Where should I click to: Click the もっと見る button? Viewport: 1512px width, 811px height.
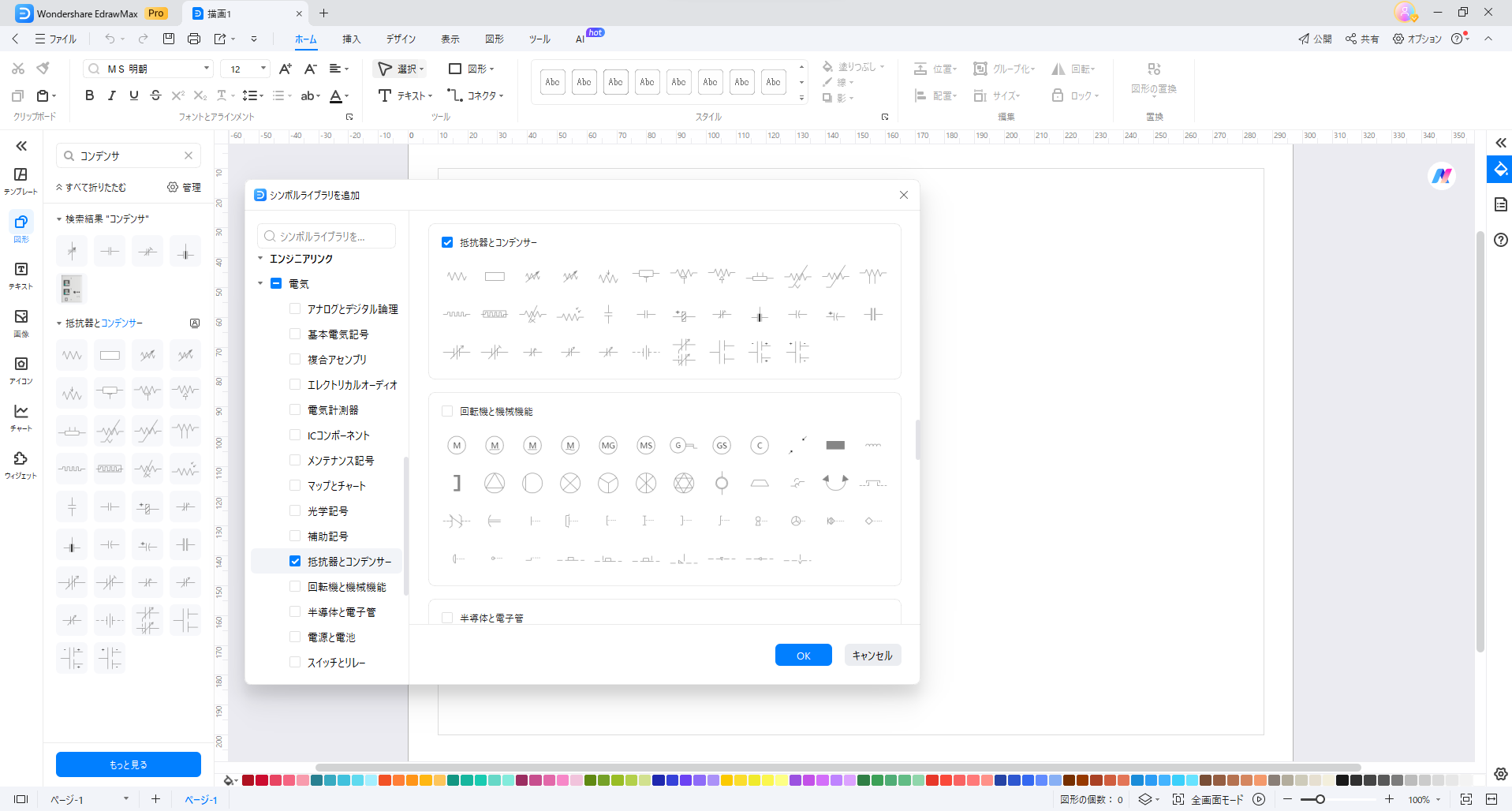128,764
